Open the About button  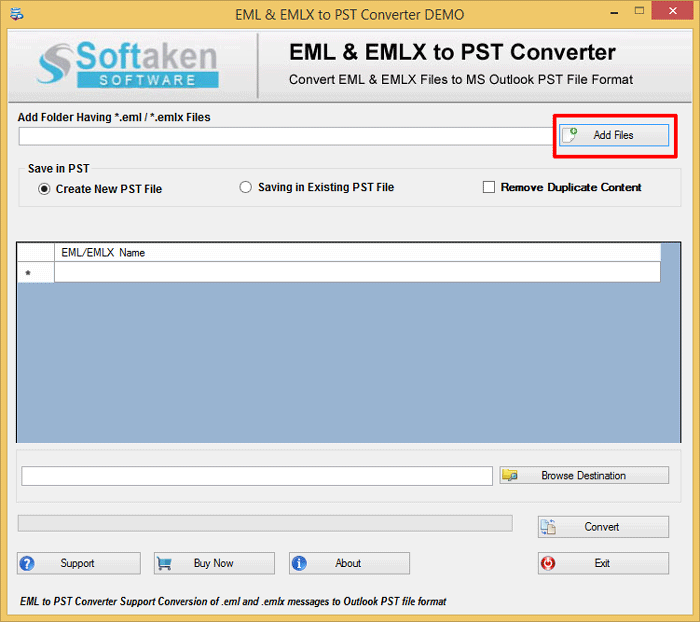[349, 564]
